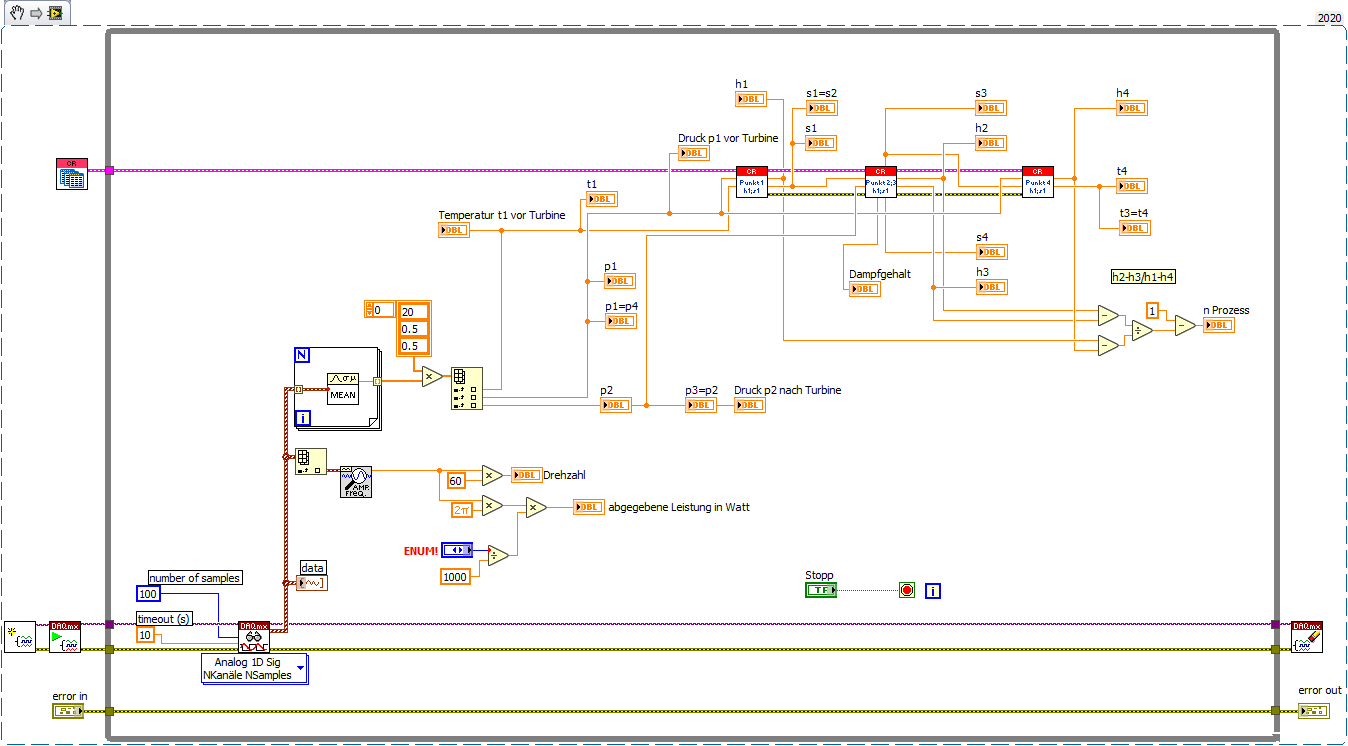Select the Druck p2 nach Turbine indicator

[x=750, y=405]
